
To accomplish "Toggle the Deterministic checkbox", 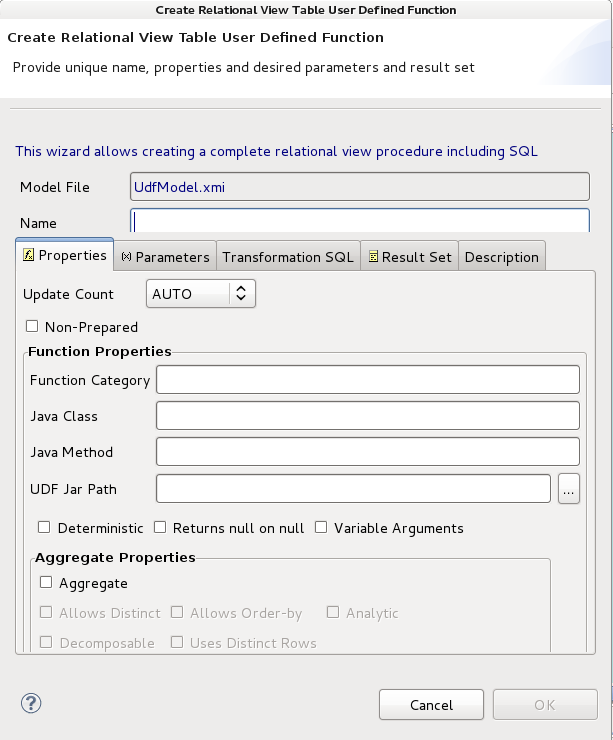I will click(44, 528).
